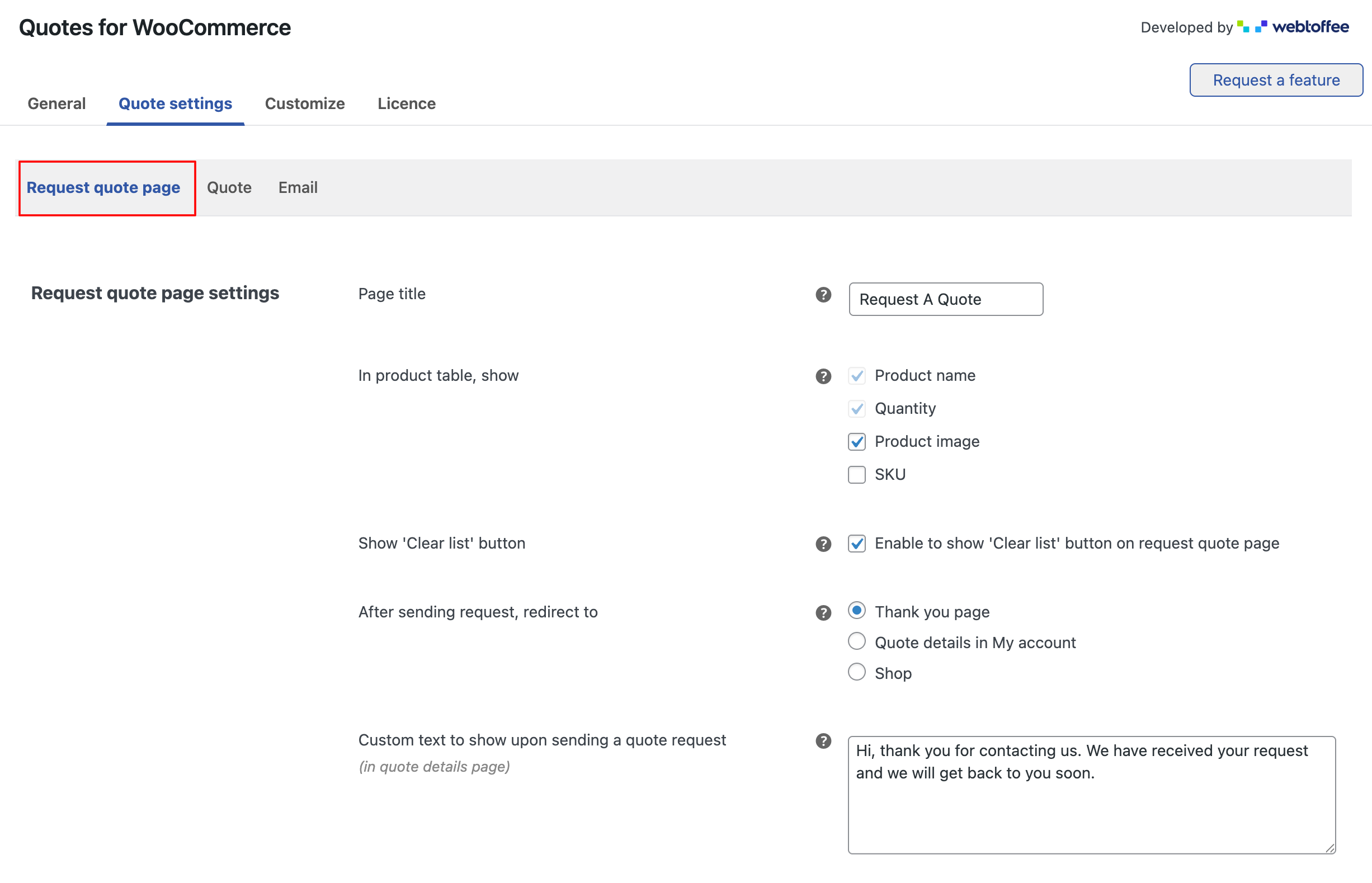Enable the SKU checkbox

[856, 475]
